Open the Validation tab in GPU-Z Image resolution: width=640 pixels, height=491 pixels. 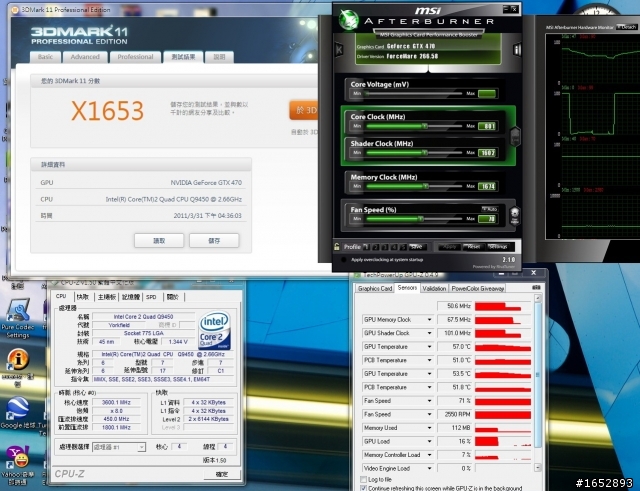[x=434, y=289]
